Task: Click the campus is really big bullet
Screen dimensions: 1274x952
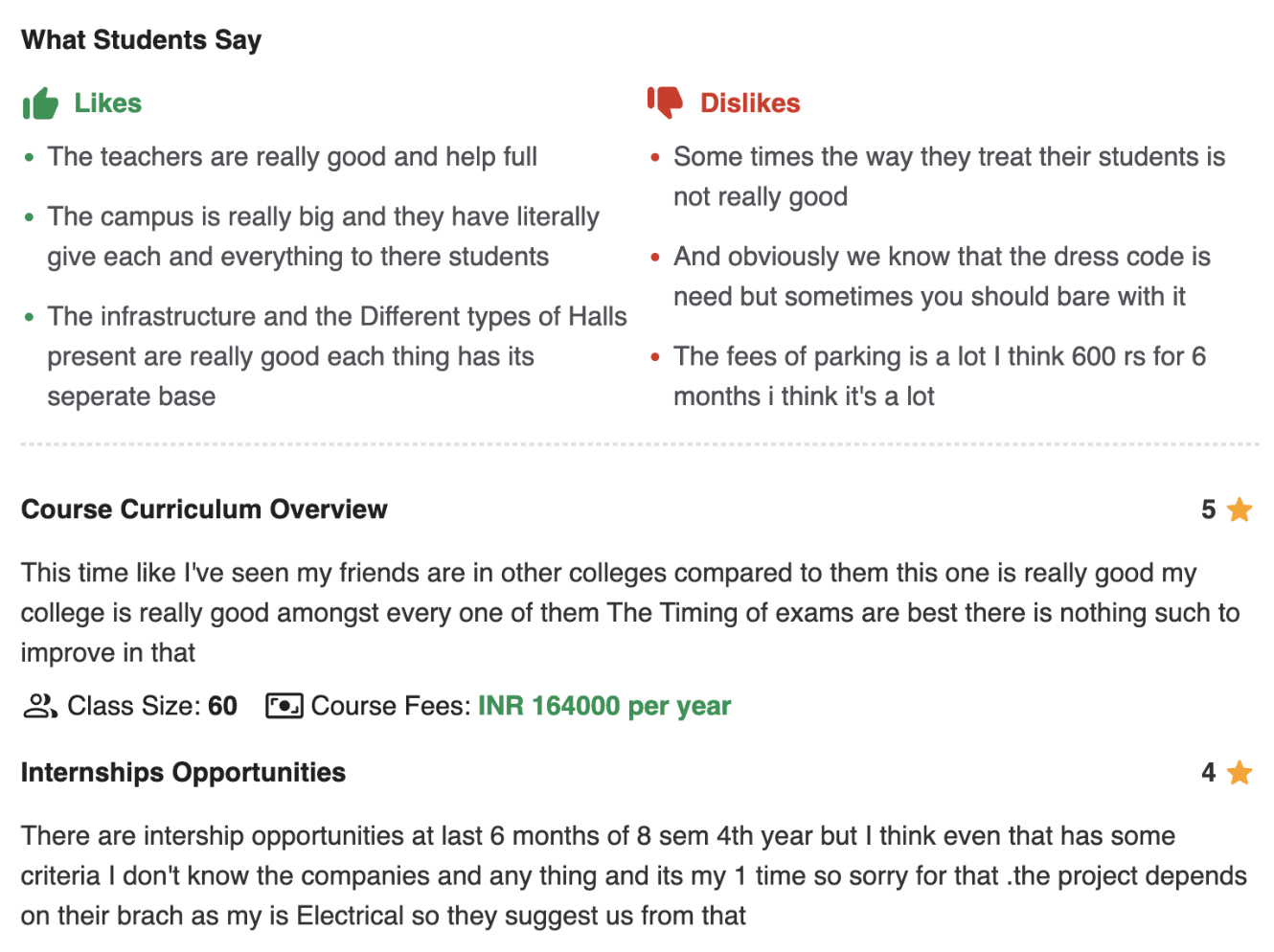Action: [323, 237]
